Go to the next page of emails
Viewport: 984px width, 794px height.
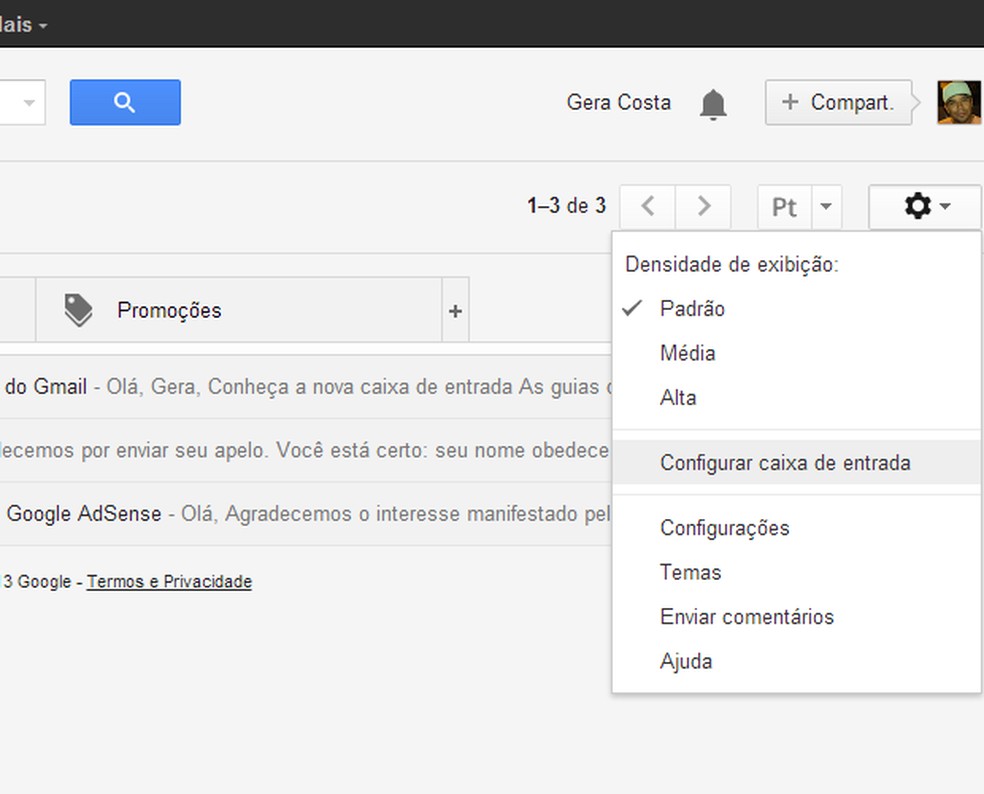tap(703, 207)
